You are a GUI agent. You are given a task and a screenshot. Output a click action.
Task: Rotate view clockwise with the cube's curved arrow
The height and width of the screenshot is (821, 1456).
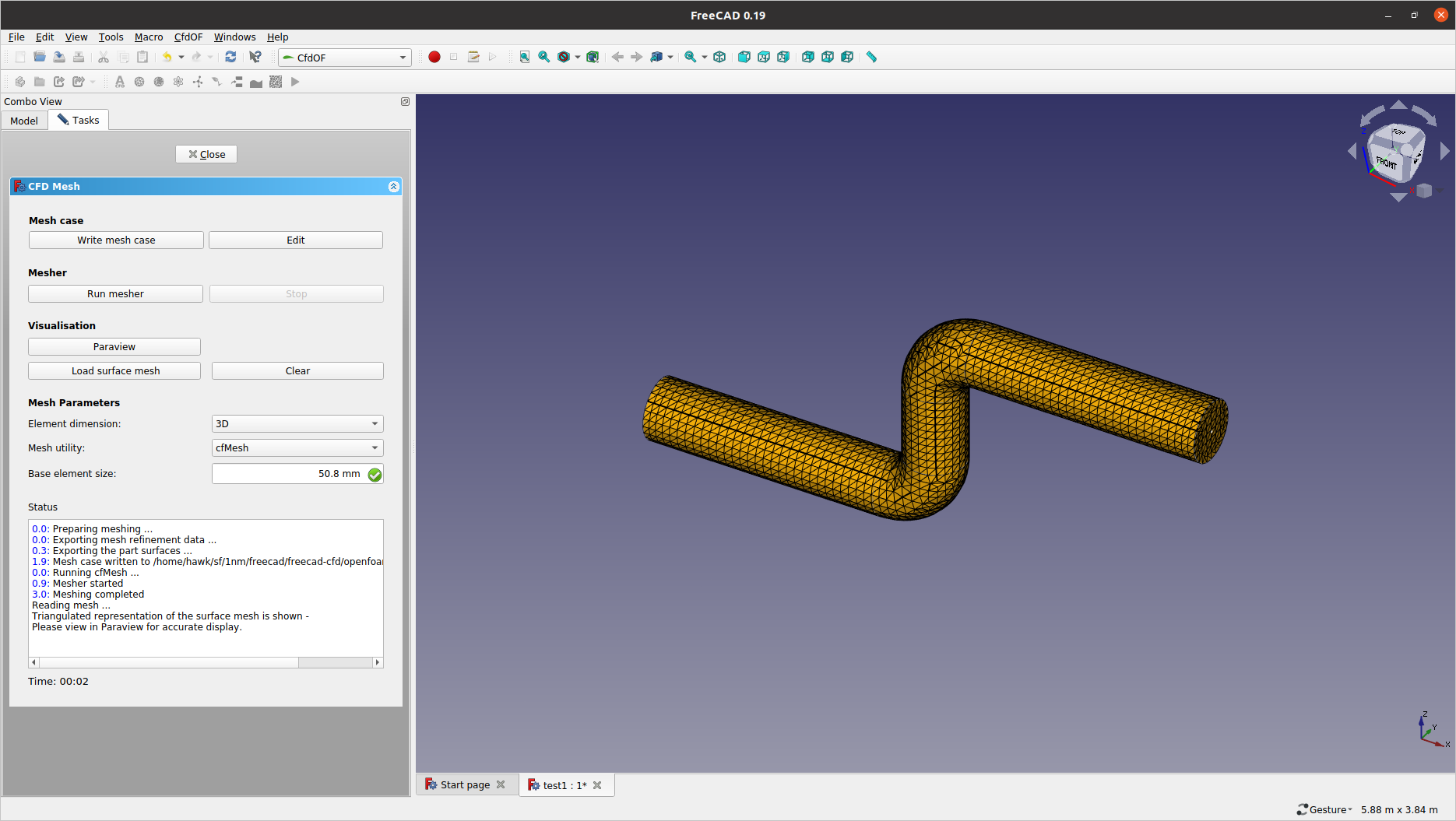pos(1424,114)
